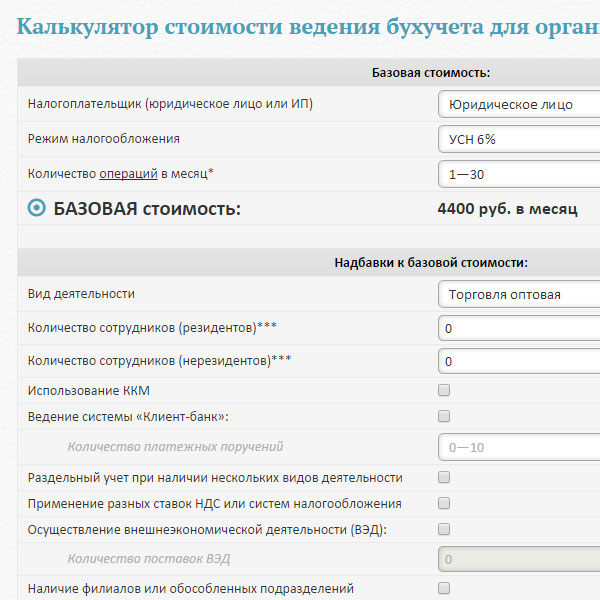Click the Надбавки к базовой стоимости header
This screenshot has height=600, width=600.
pos(430,263)
